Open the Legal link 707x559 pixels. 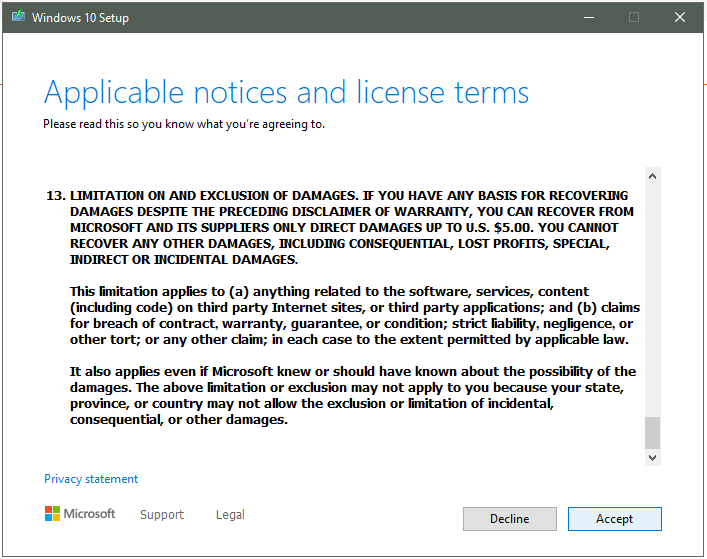tap(230, 514)
